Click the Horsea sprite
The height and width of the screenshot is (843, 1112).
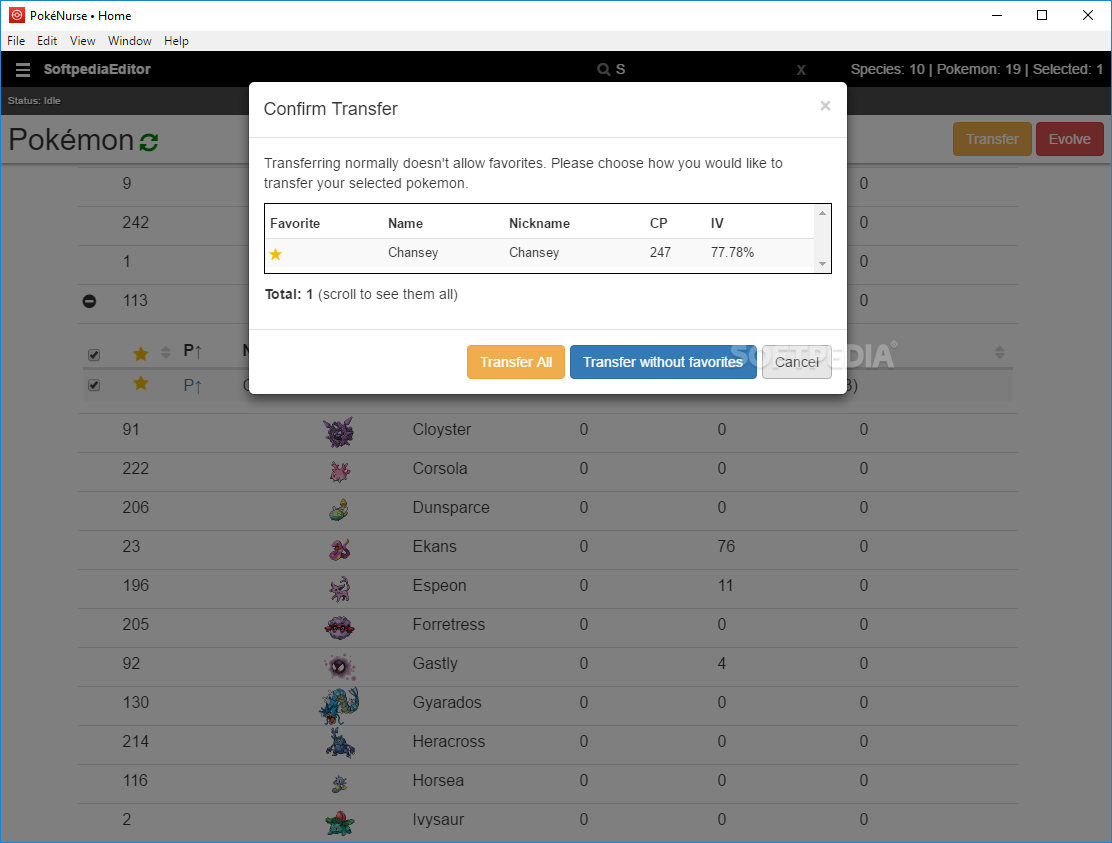tap(340, 783)
